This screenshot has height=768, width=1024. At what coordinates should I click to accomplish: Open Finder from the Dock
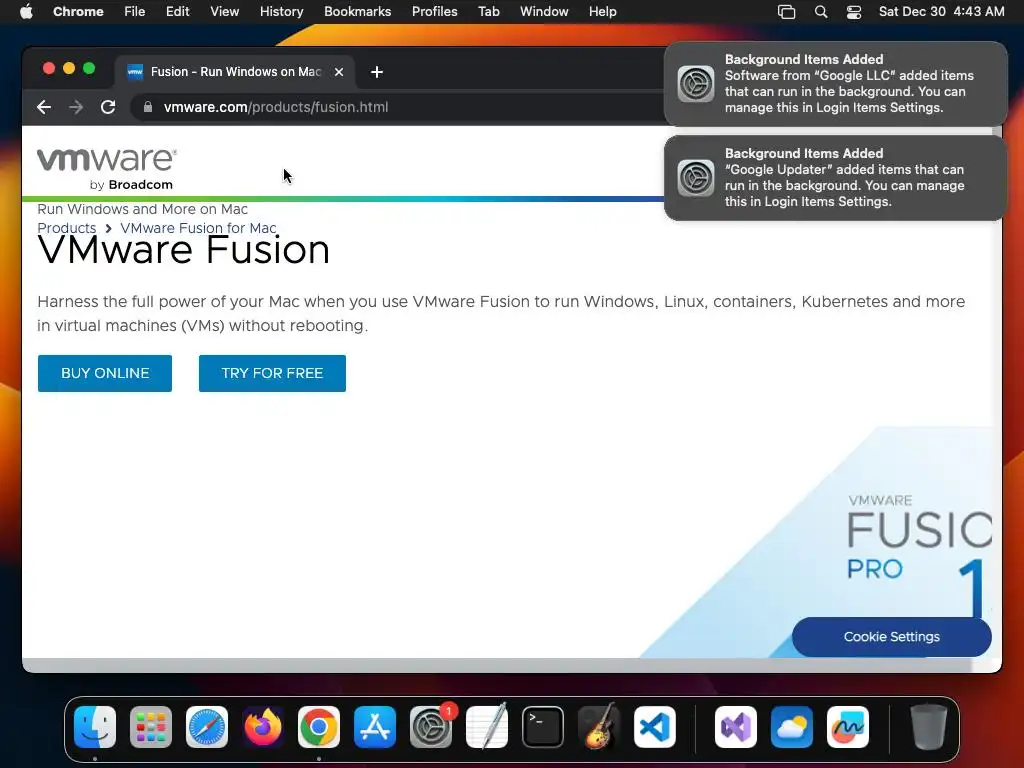(x=95, y=727)
